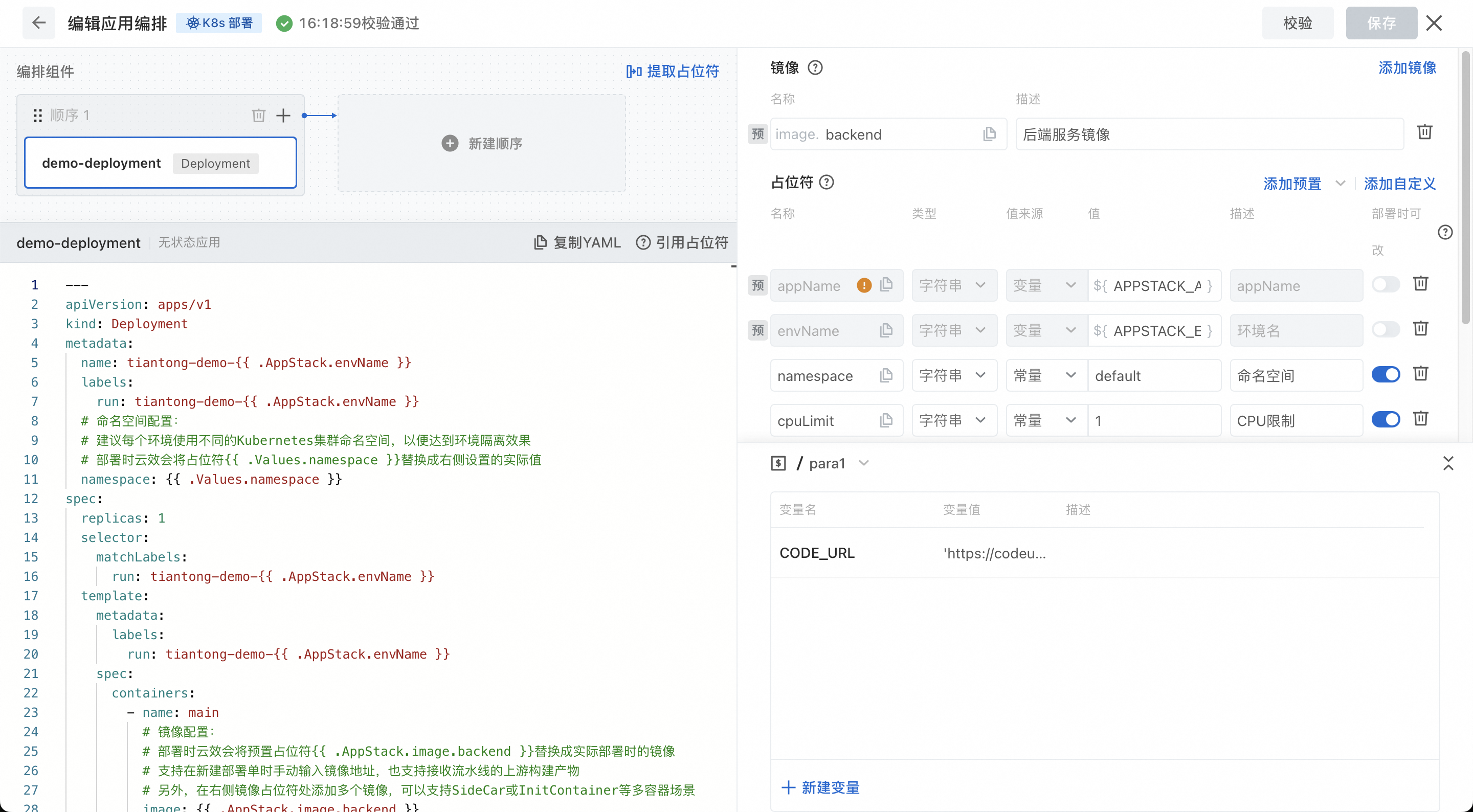Select the demo-deployment component card

pos(160,163)
